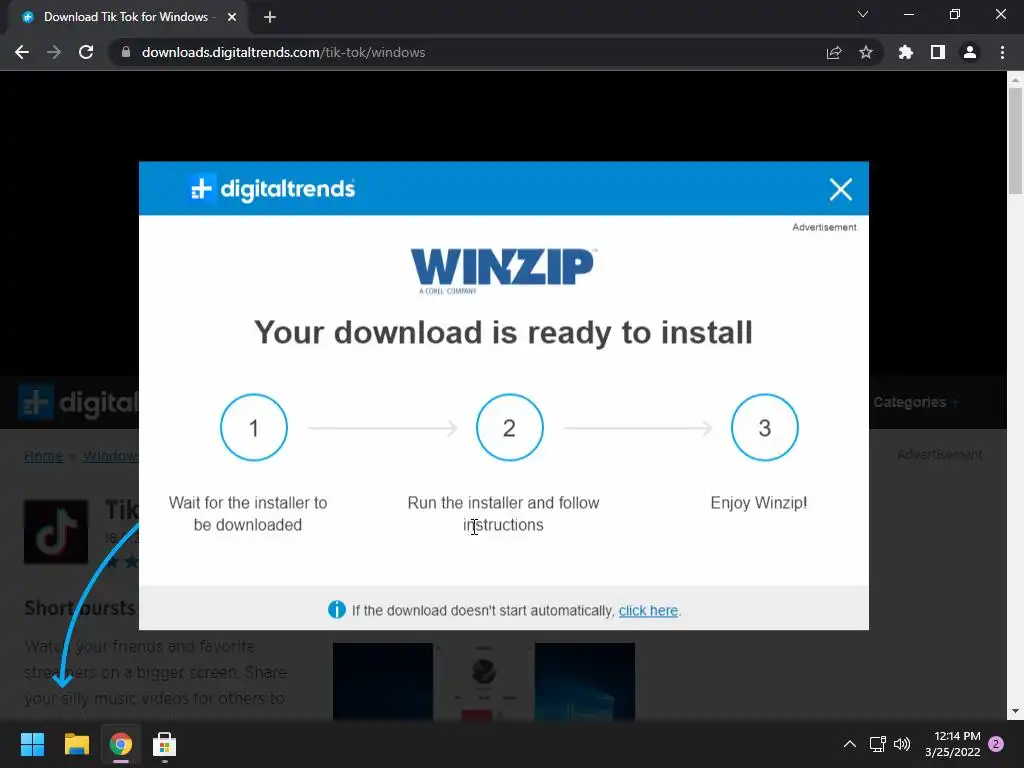Image resolution: width=1024 pixels, height=768 pixels.
Task: Open Chrome's three-dot menu
Action: pyautogui.click(x=1002, y=52)
